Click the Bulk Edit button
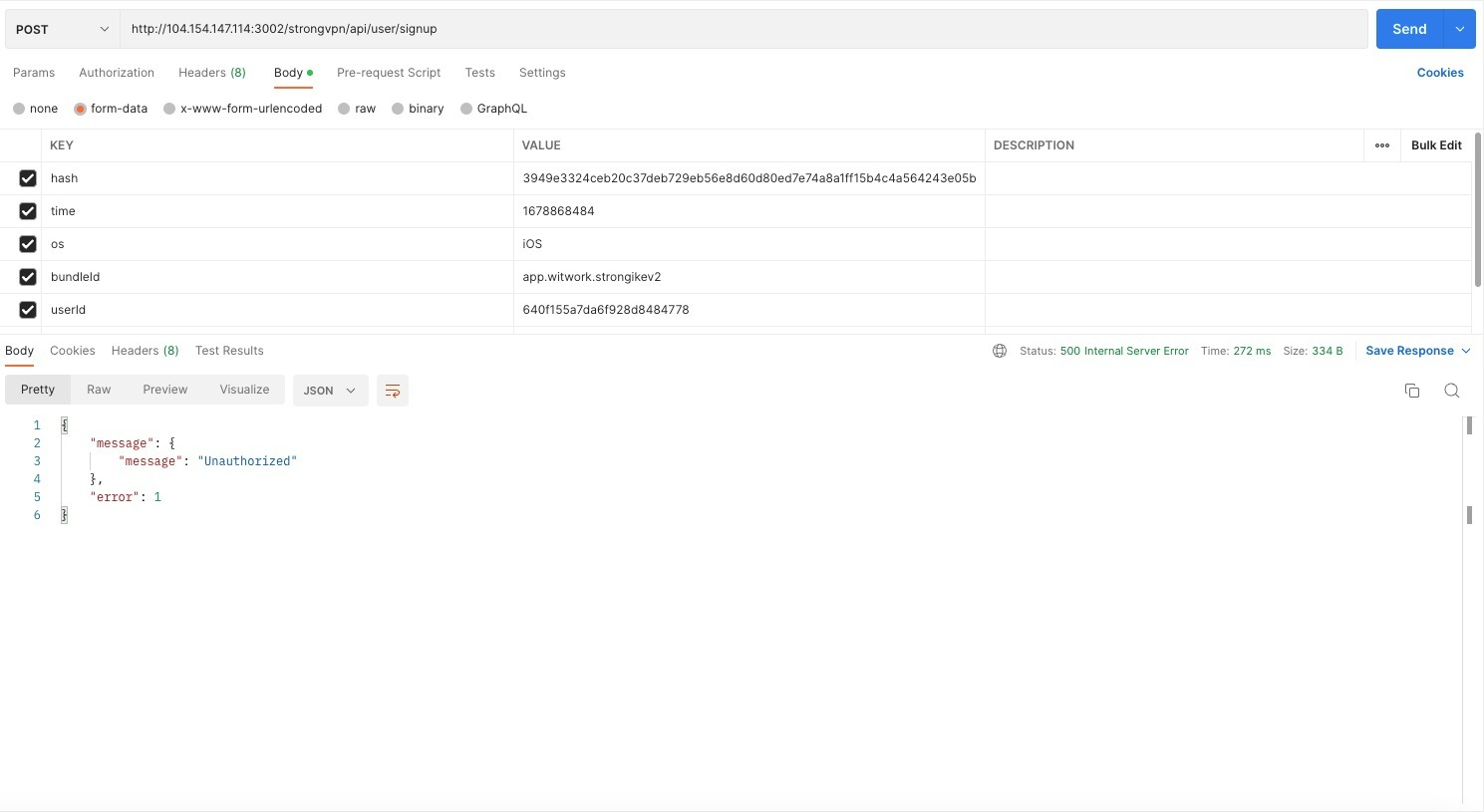Screen dimensions: 1484x812 pos(1436,145)
